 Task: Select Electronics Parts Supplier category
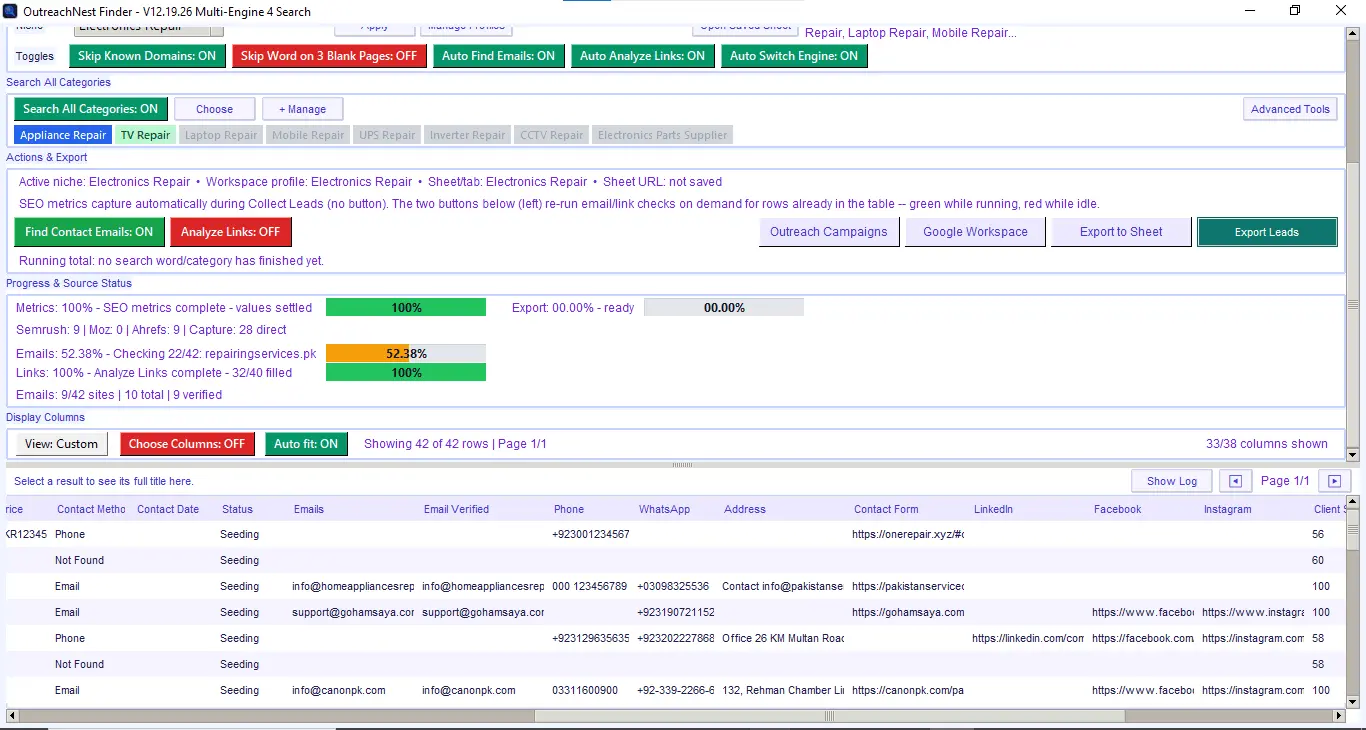[x=662, y=135]
